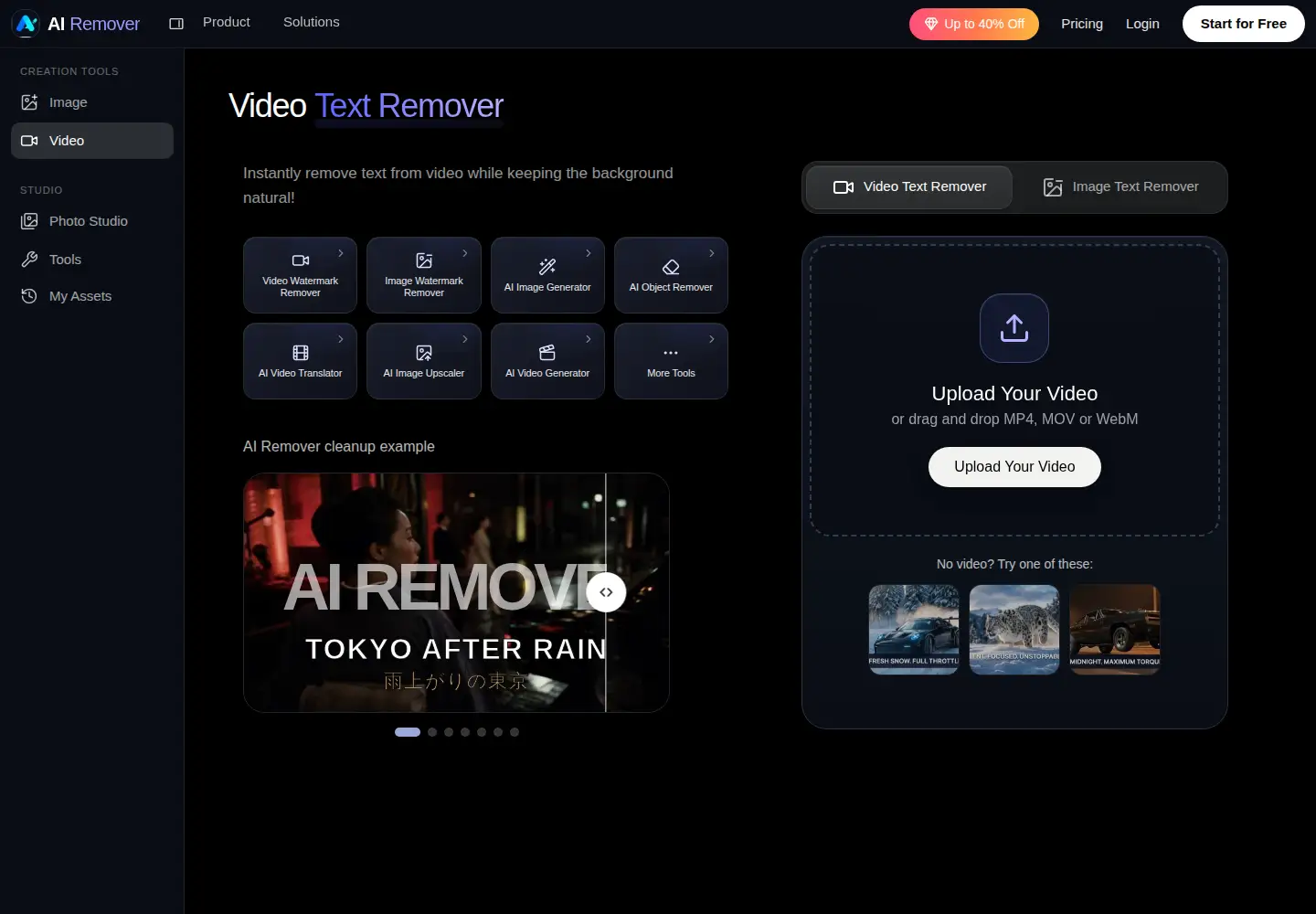Select the second carousel dot
The width and height of the screenshot is (1316, 914).
(x=432, y=732)
